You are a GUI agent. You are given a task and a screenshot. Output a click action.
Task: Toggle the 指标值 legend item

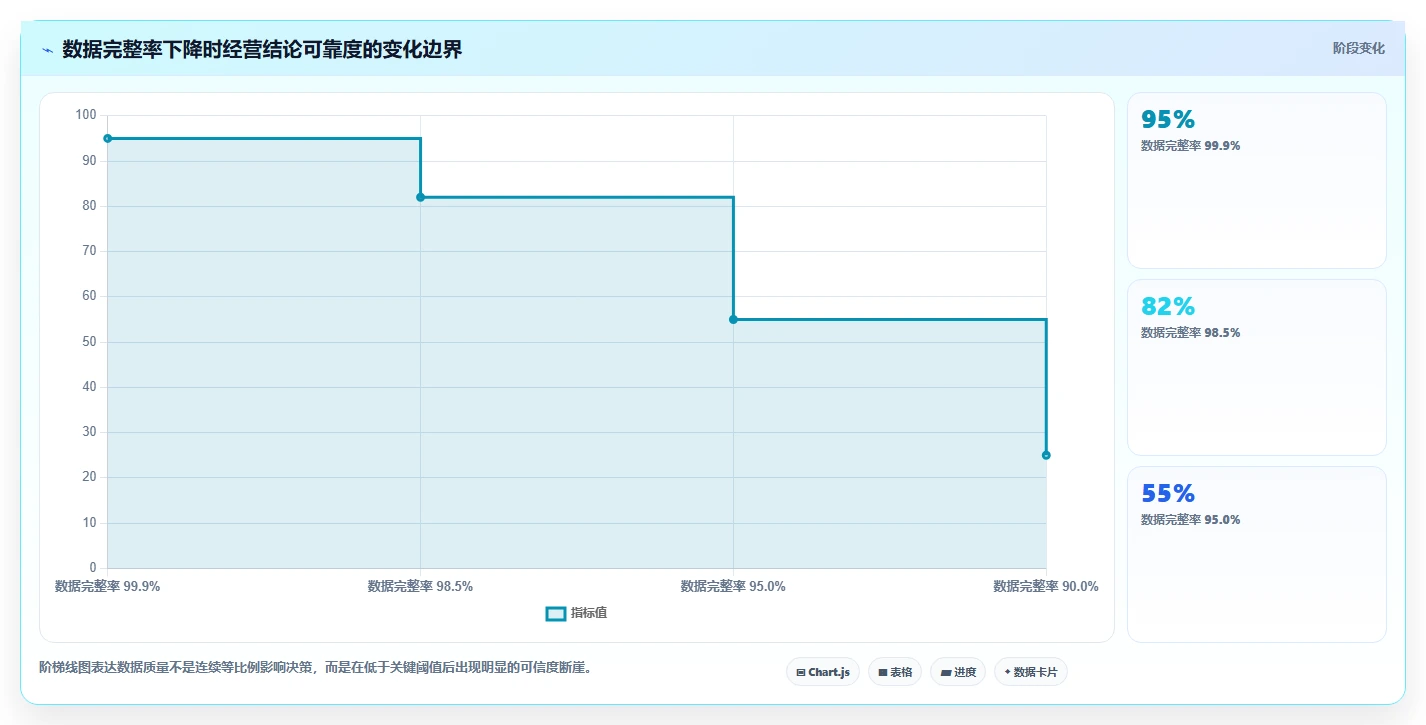pos(576,613)
